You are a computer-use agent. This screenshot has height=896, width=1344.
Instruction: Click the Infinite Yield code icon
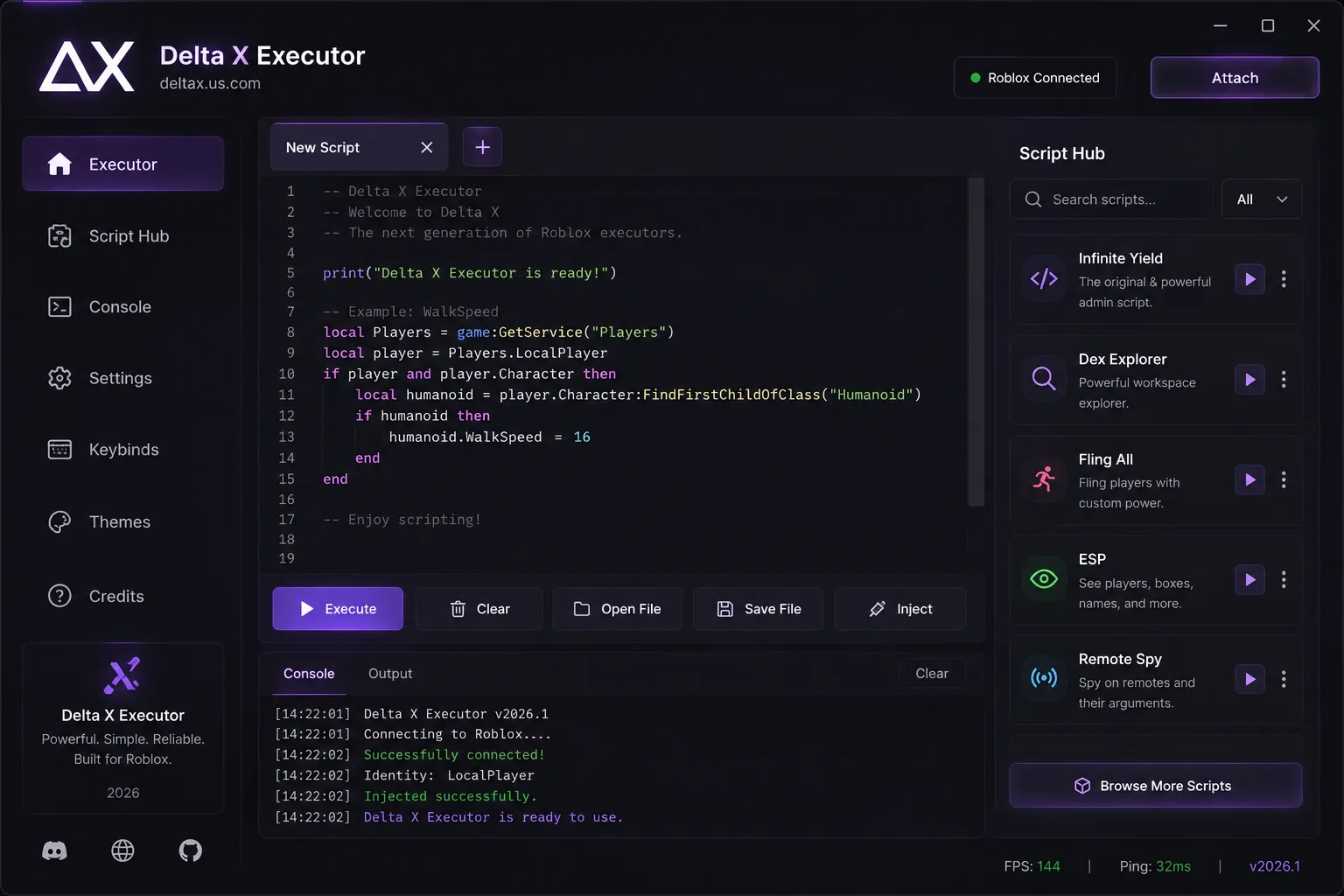pos(1044,279)
